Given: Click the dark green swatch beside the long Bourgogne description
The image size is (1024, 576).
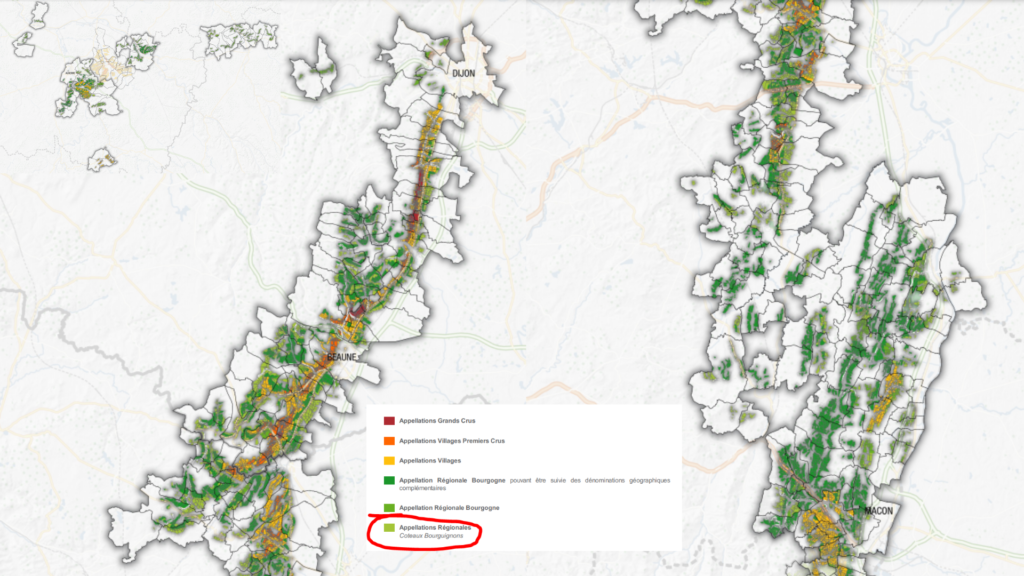Looking at the screenshot, I should coord(390,481).
